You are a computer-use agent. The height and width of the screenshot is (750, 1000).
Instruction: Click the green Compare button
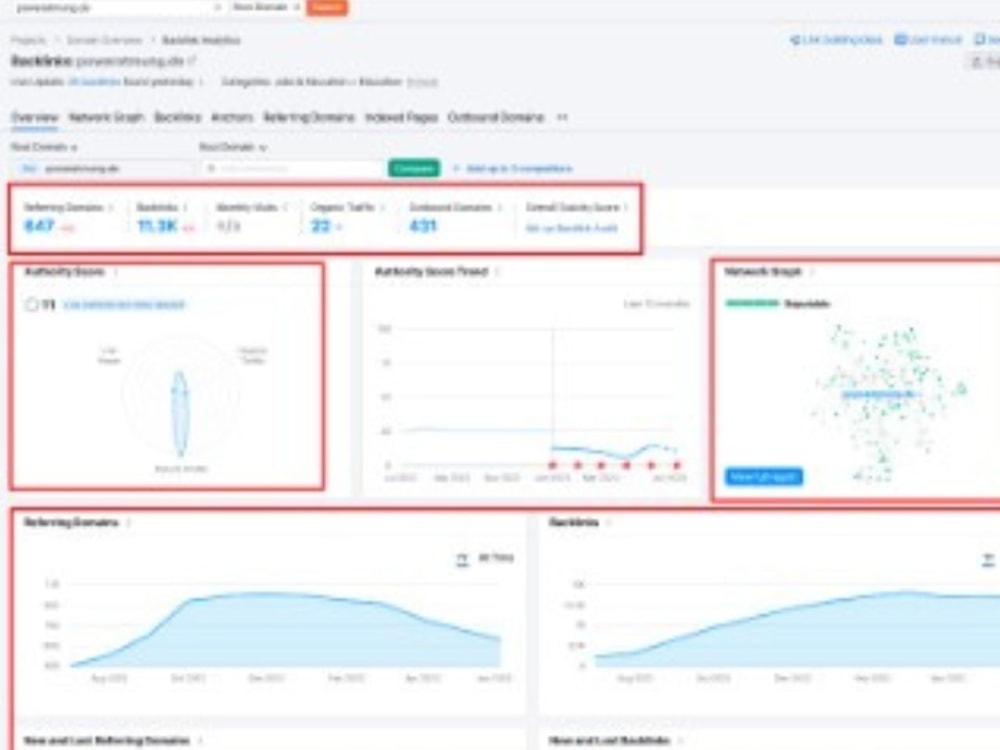(x=414, y=168)
